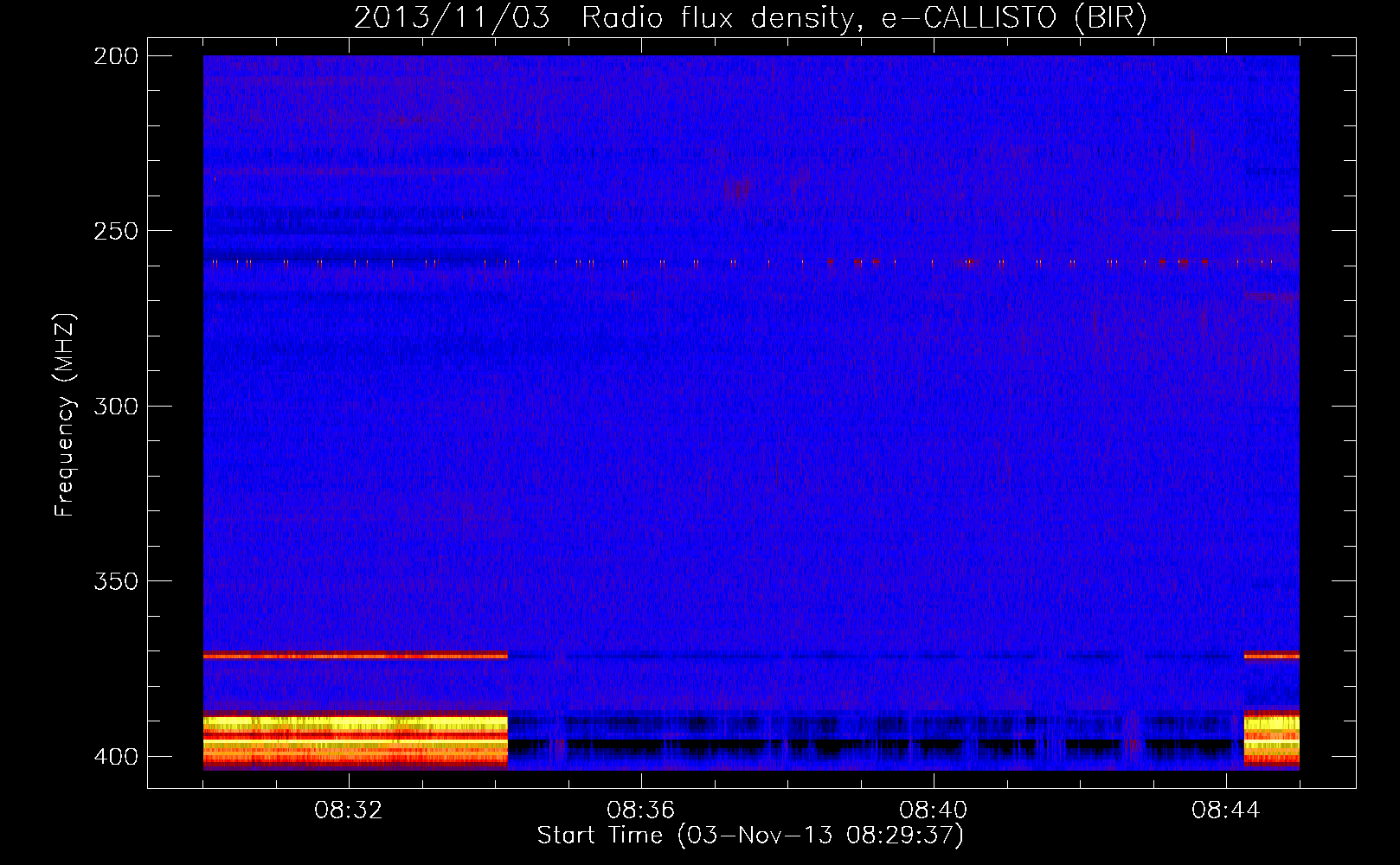Click the 08:40 time tick label

coord(934,811)
